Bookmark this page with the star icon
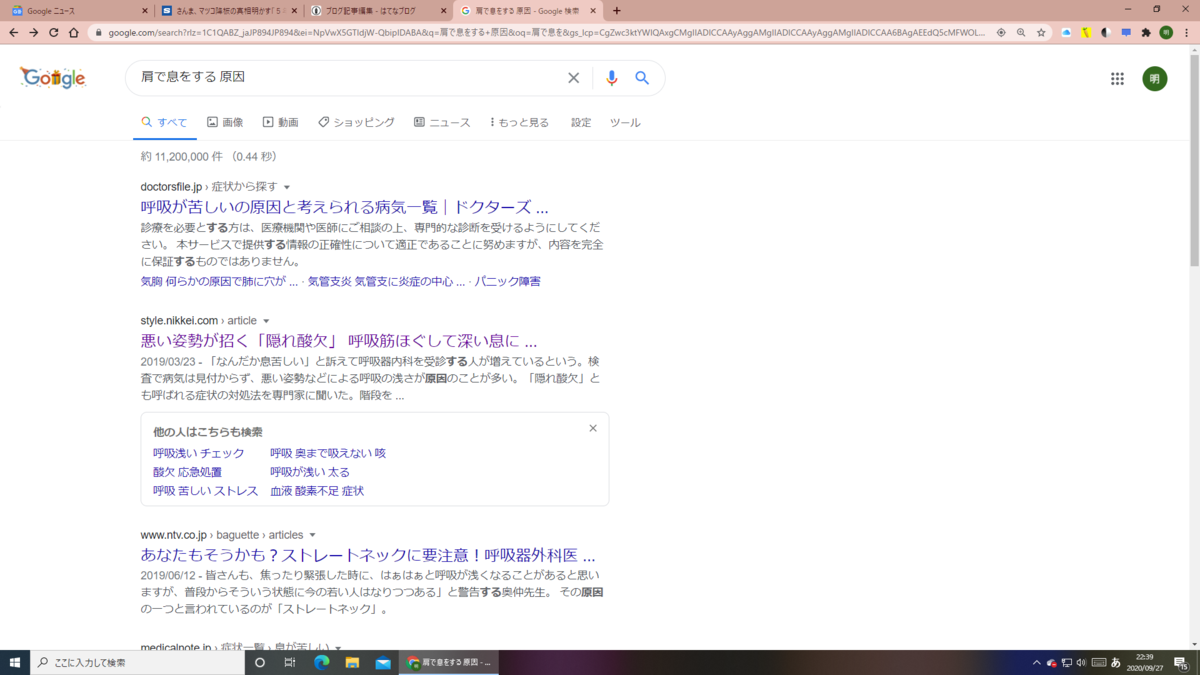Image resolution: width=1200 pixels, height=675 pixels. (x=1041, y=32)
